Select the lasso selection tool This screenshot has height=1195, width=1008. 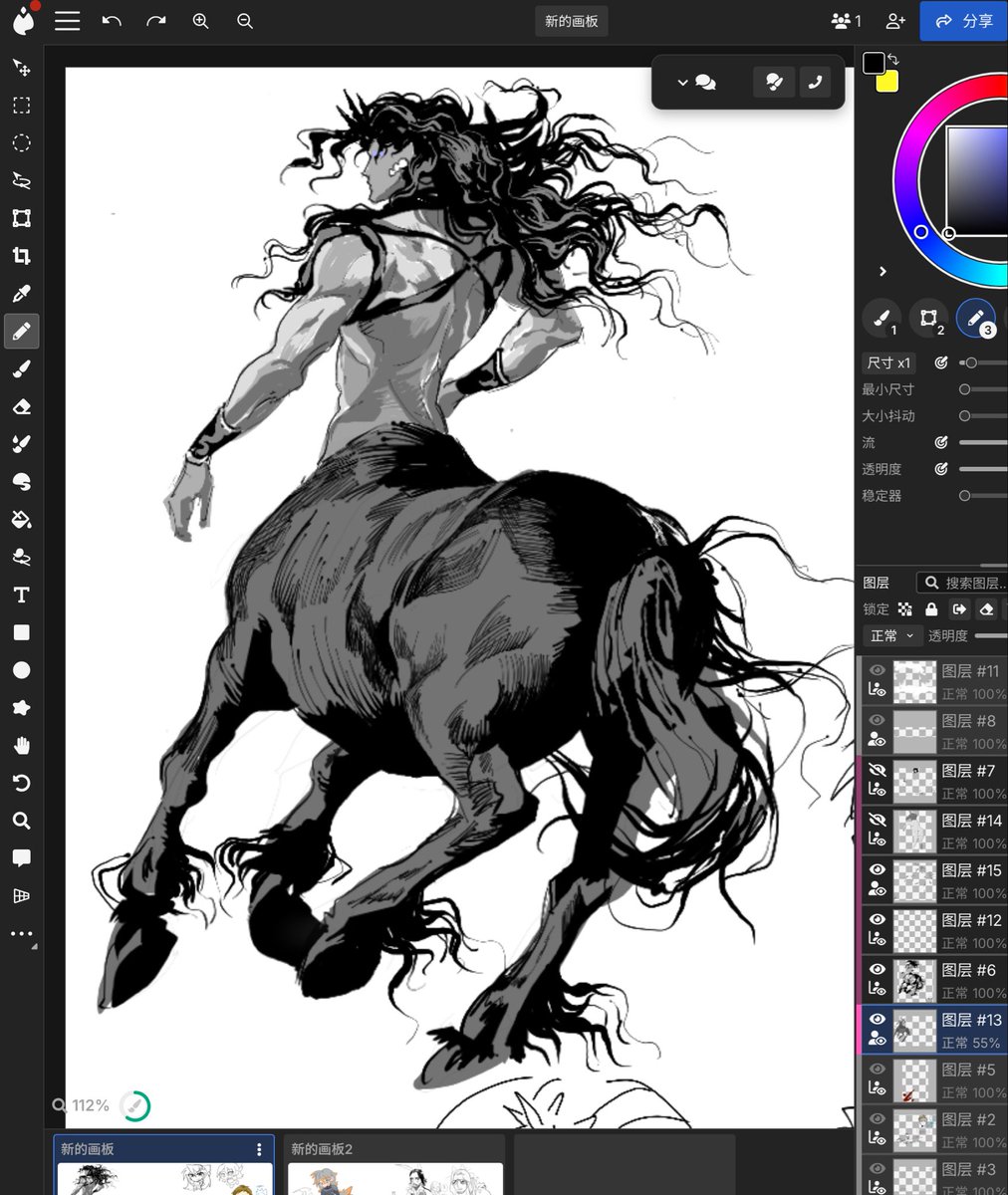(x=21, y=181)
